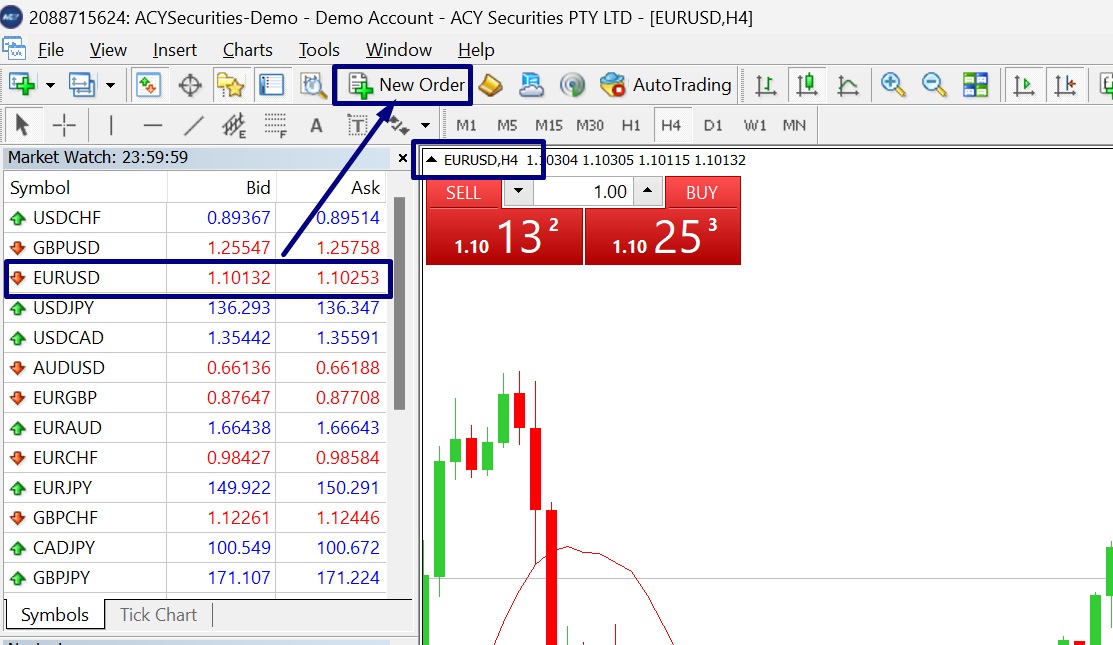
Task: Open the Data Window crosshair icon
Action: 190,85
